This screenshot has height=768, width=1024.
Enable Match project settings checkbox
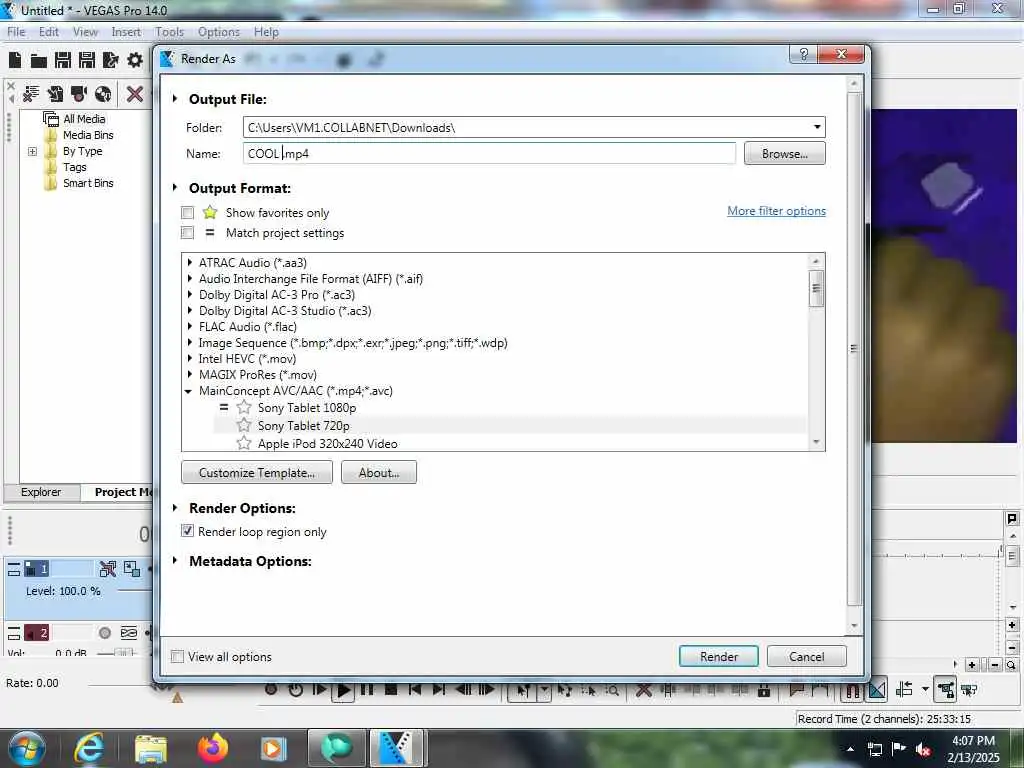187,232
